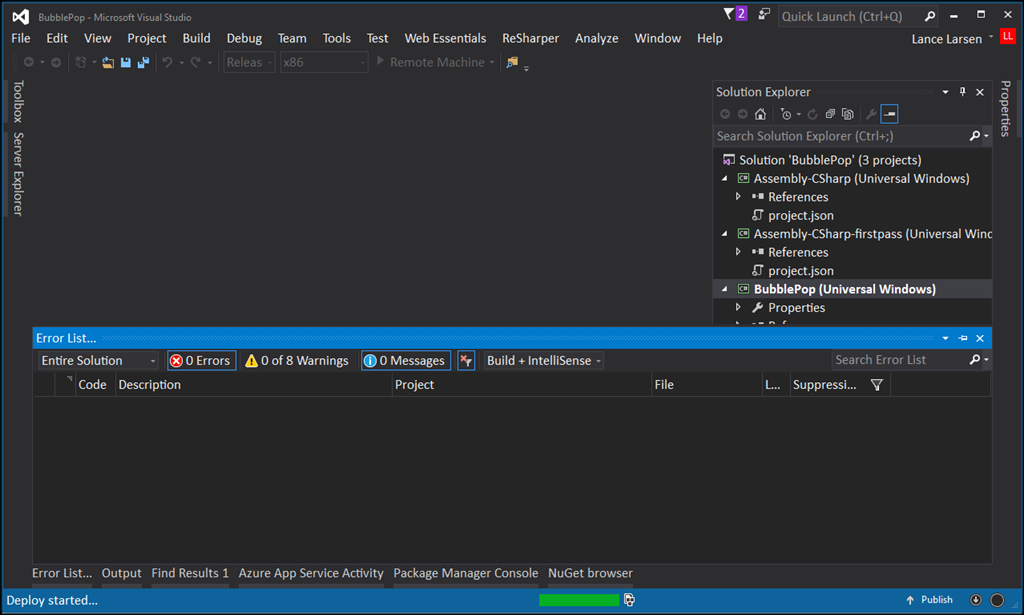Close the Error List panel
This screenshot has width=1024, height=615.
pos(980,338)
